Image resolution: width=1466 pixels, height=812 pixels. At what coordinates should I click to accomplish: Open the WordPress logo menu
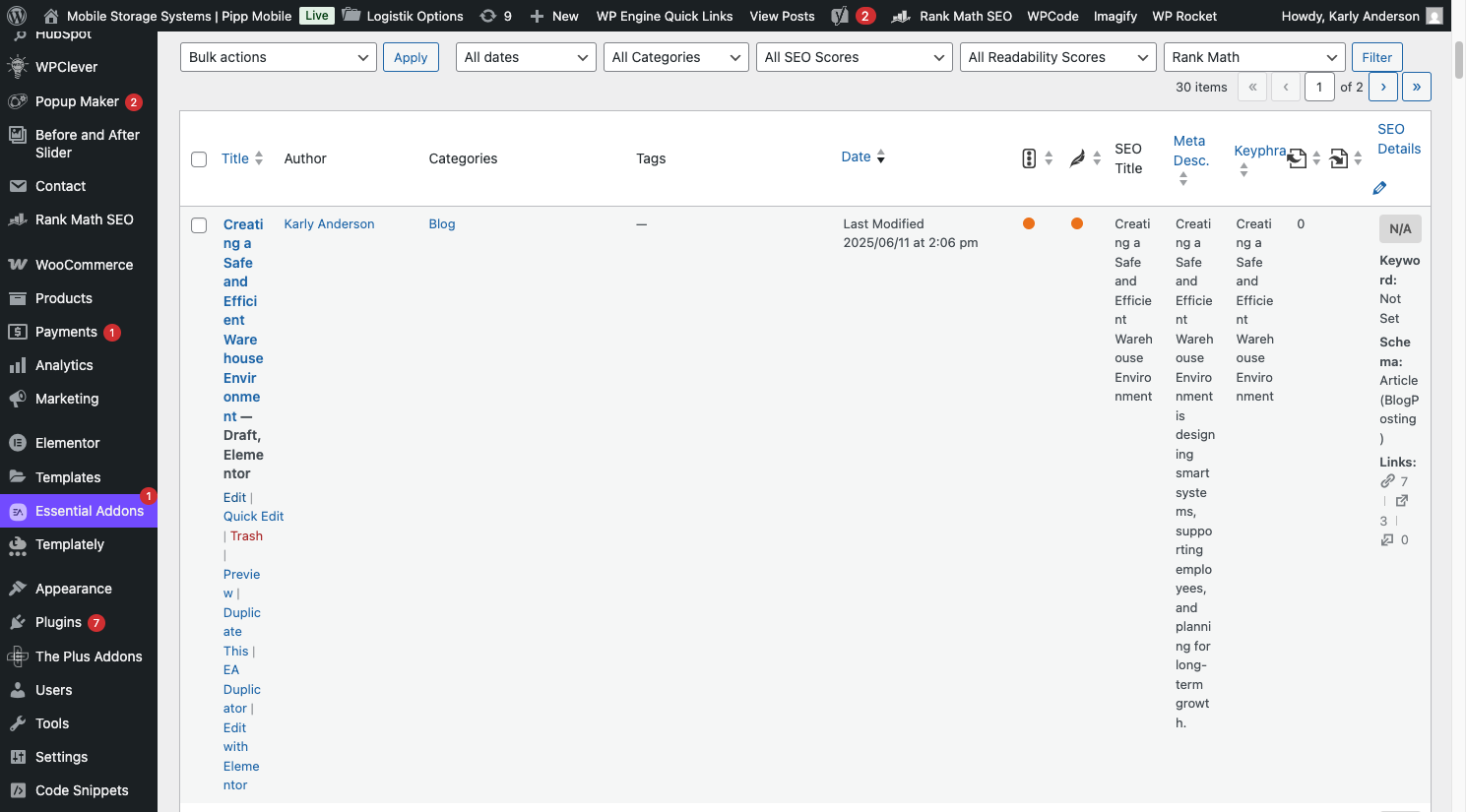tap(17, 16)
